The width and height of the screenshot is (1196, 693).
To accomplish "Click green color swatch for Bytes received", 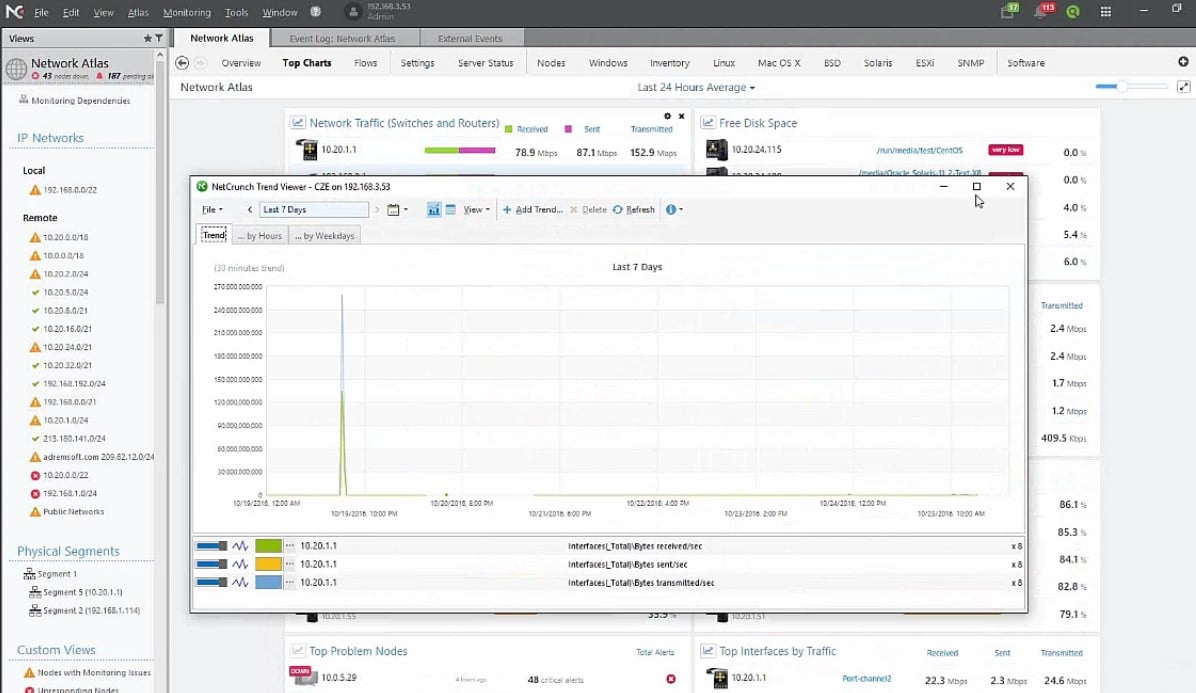I will tap(268, 546).
